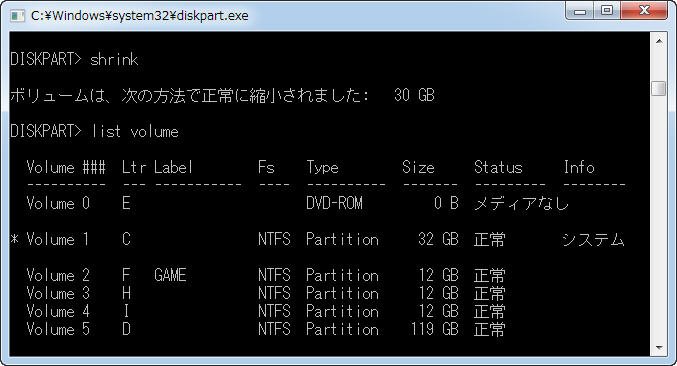Minimize the diskpart window

(x=580, y=11)
